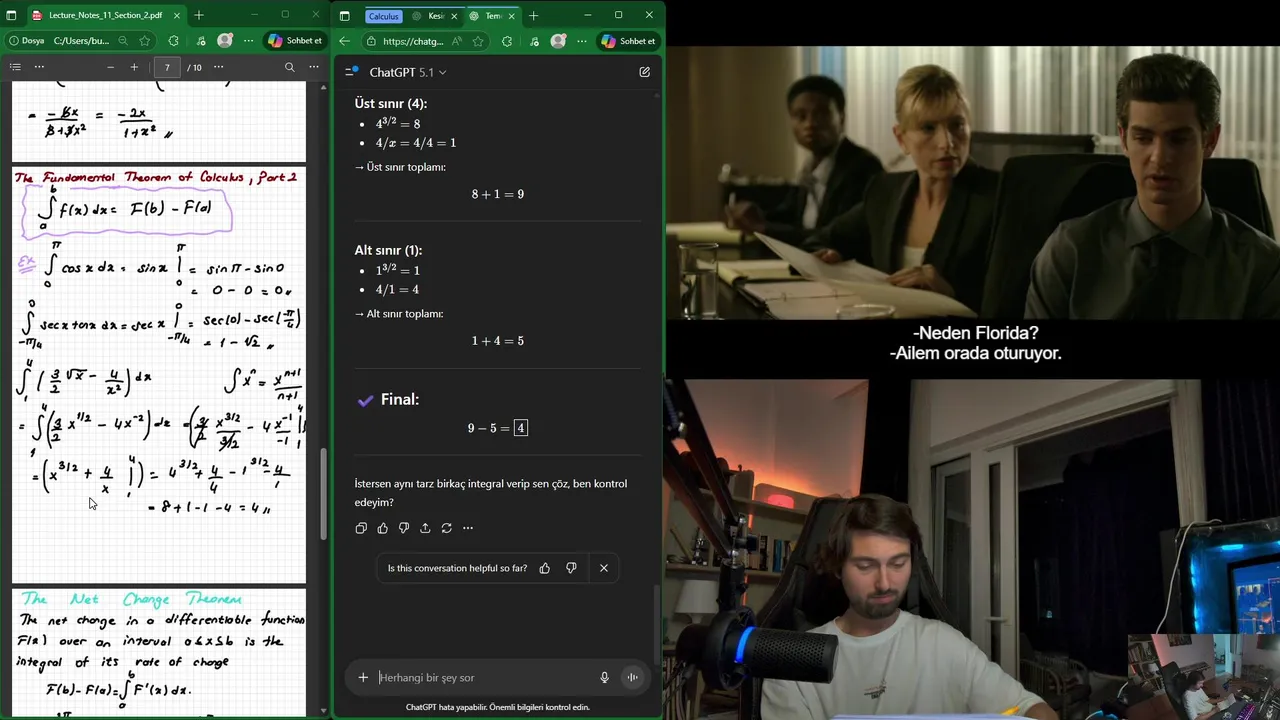
Task: Favorite the PDF page with the star
Action: coord(145,41)
